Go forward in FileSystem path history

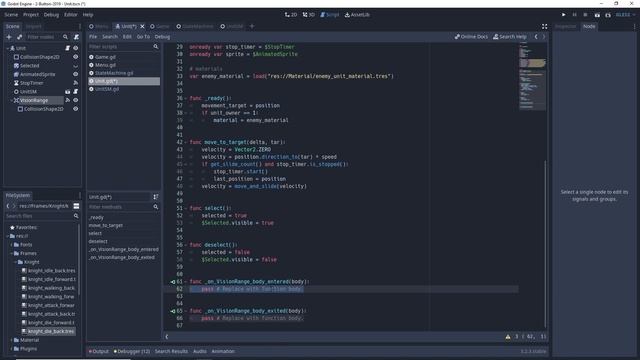pos(14,206)
